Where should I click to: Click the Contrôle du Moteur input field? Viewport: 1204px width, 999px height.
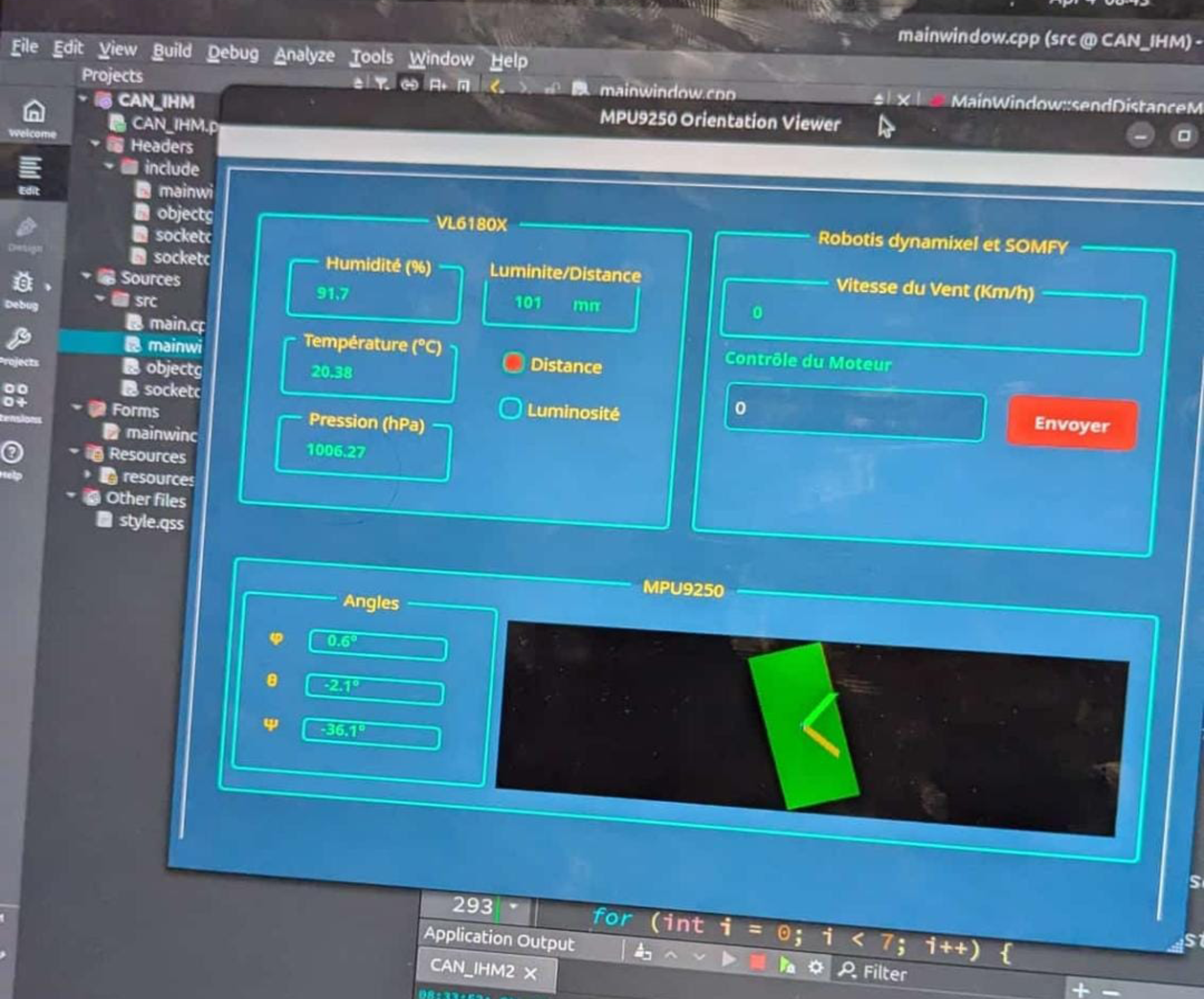tap(855, 412)
